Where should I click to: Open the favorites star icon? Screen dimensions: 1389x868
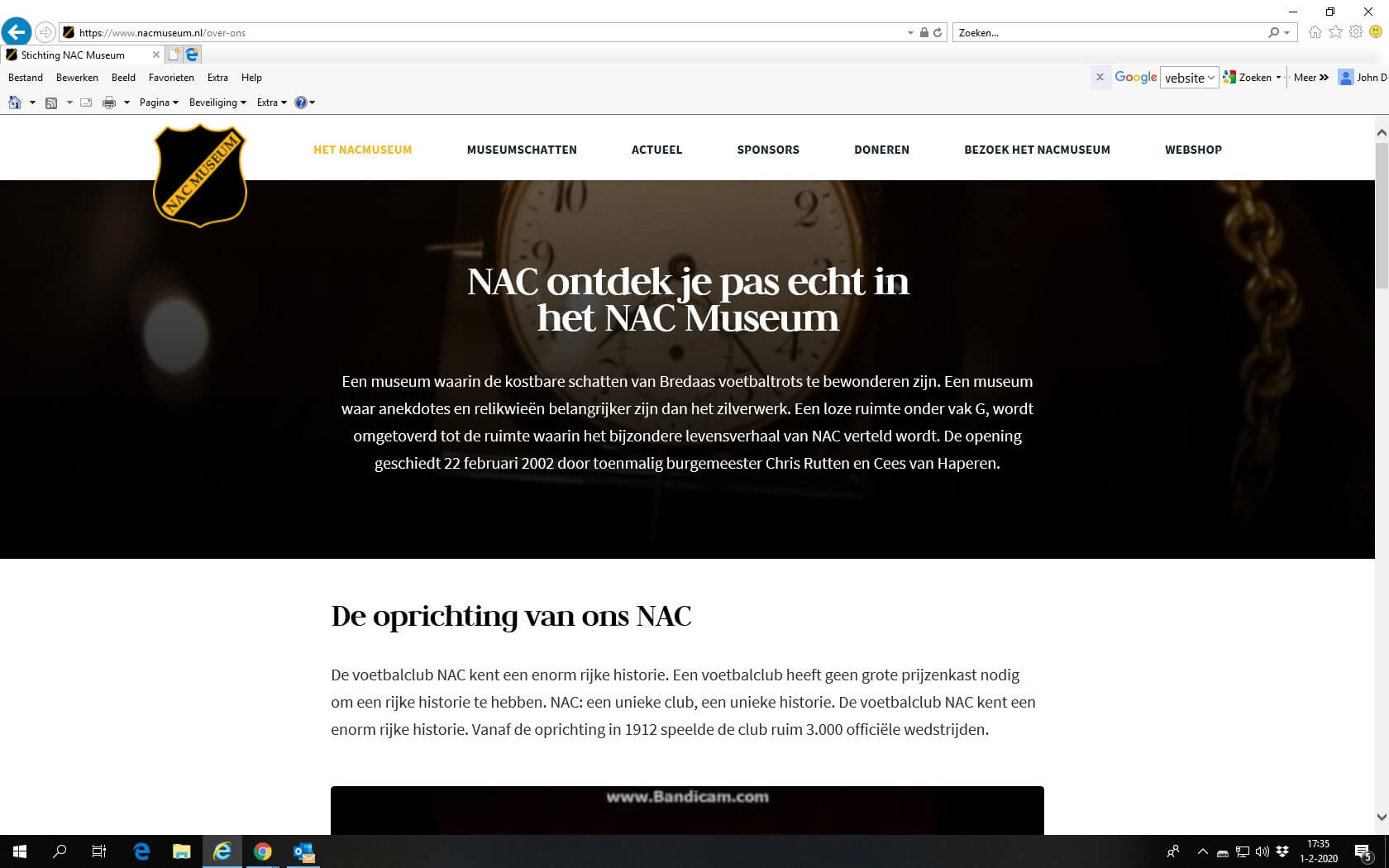click(x=1335, y=32)
